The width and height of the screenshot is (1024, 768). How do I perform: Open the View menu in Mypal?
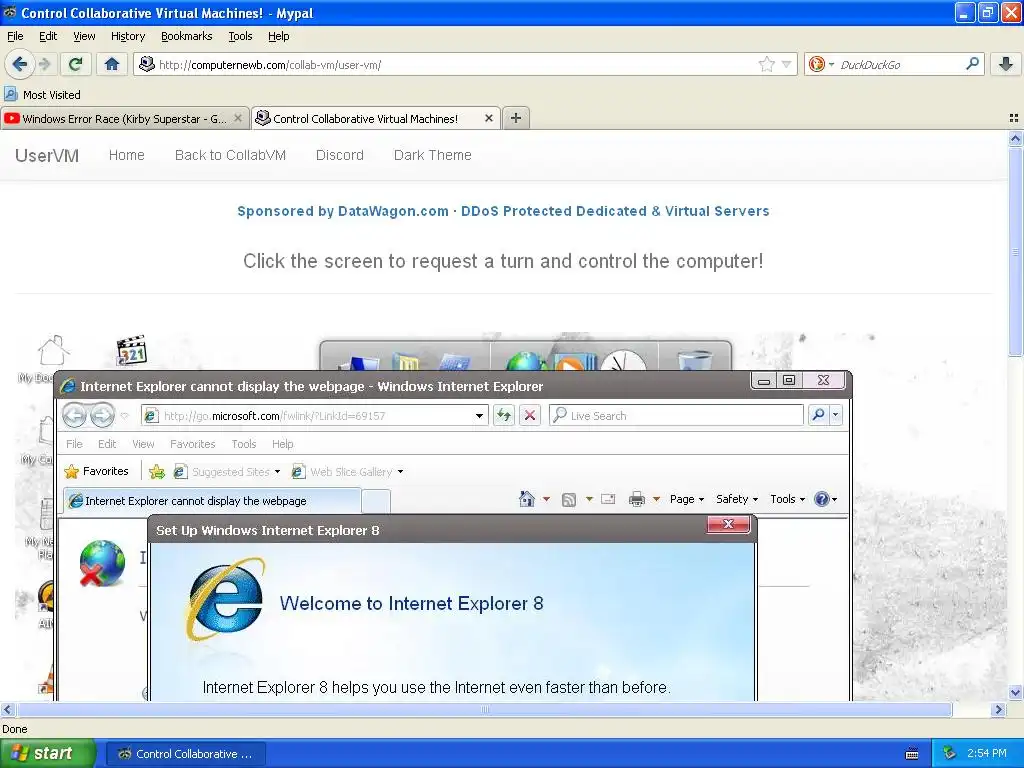84,36
